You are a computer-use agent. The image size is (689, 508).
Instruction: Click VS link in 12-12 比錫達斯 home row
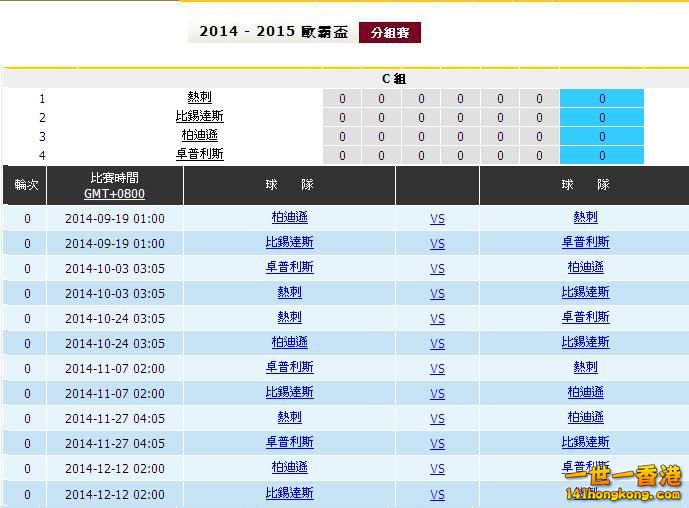tap(437, 495)
